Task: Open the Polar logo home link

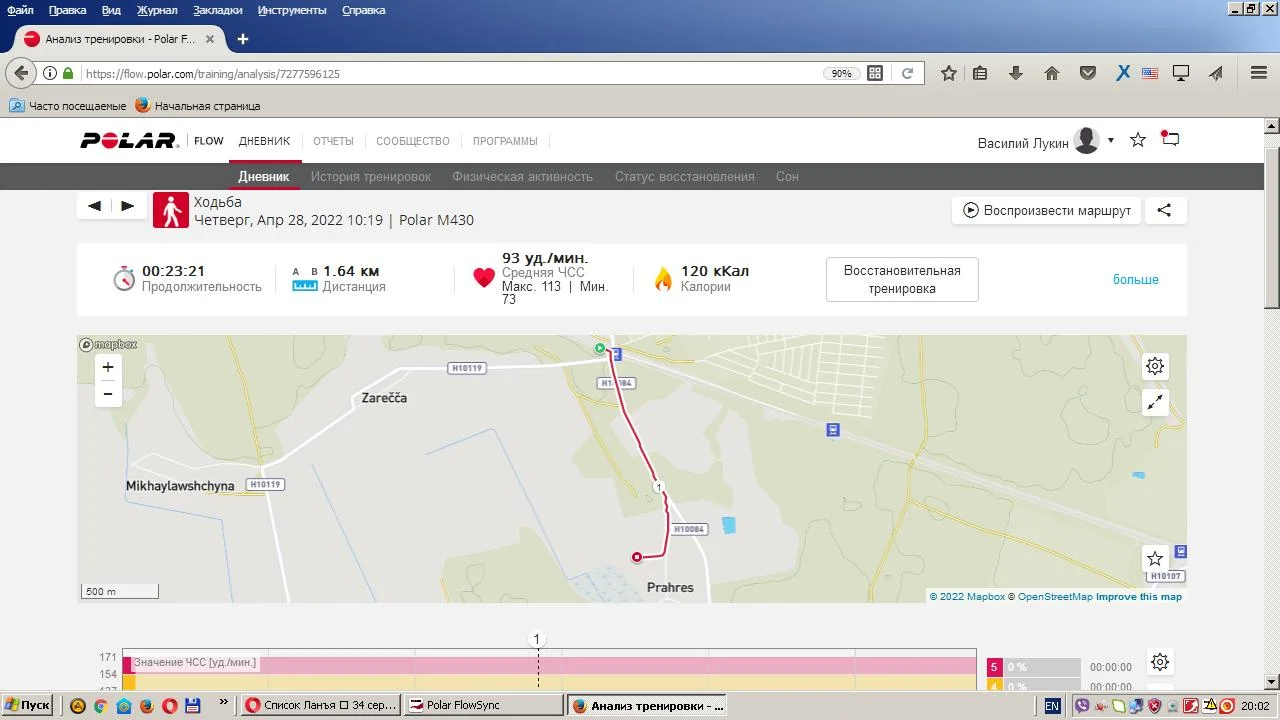Action: tap(129, 141)
